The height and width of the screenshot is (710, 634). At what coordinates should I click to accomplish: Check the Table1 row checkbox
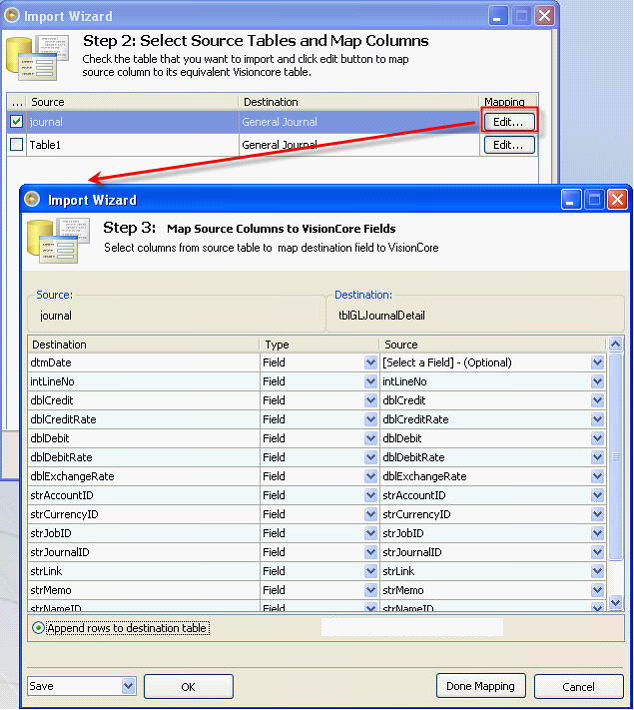17,145
